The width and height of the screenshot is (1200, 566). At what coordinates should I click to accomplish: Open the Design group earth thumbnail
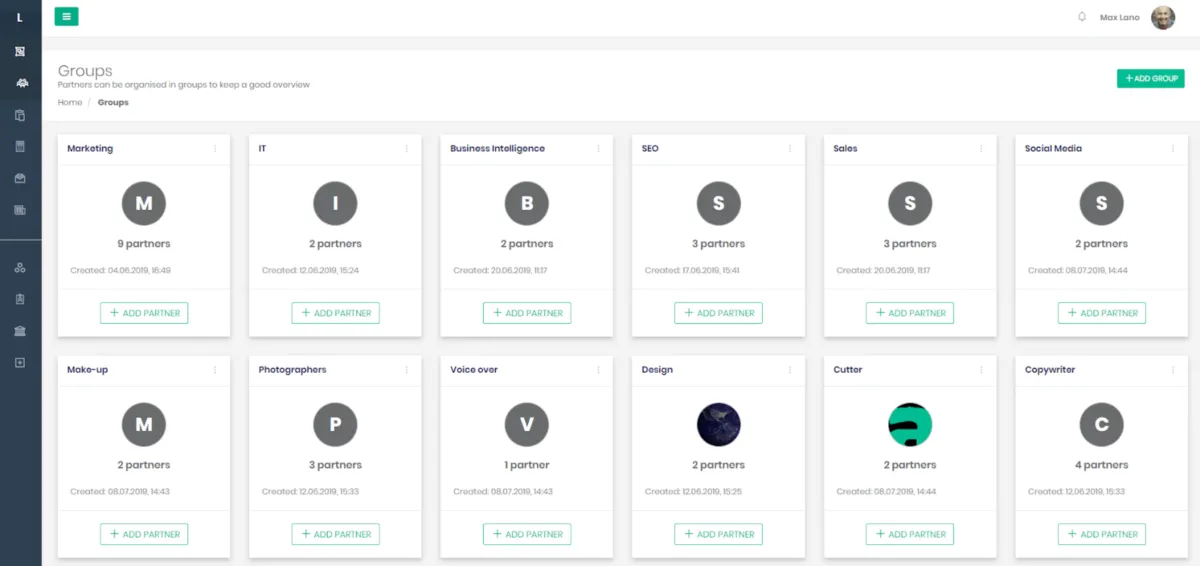pyautogui.click(x=718, y=425)
